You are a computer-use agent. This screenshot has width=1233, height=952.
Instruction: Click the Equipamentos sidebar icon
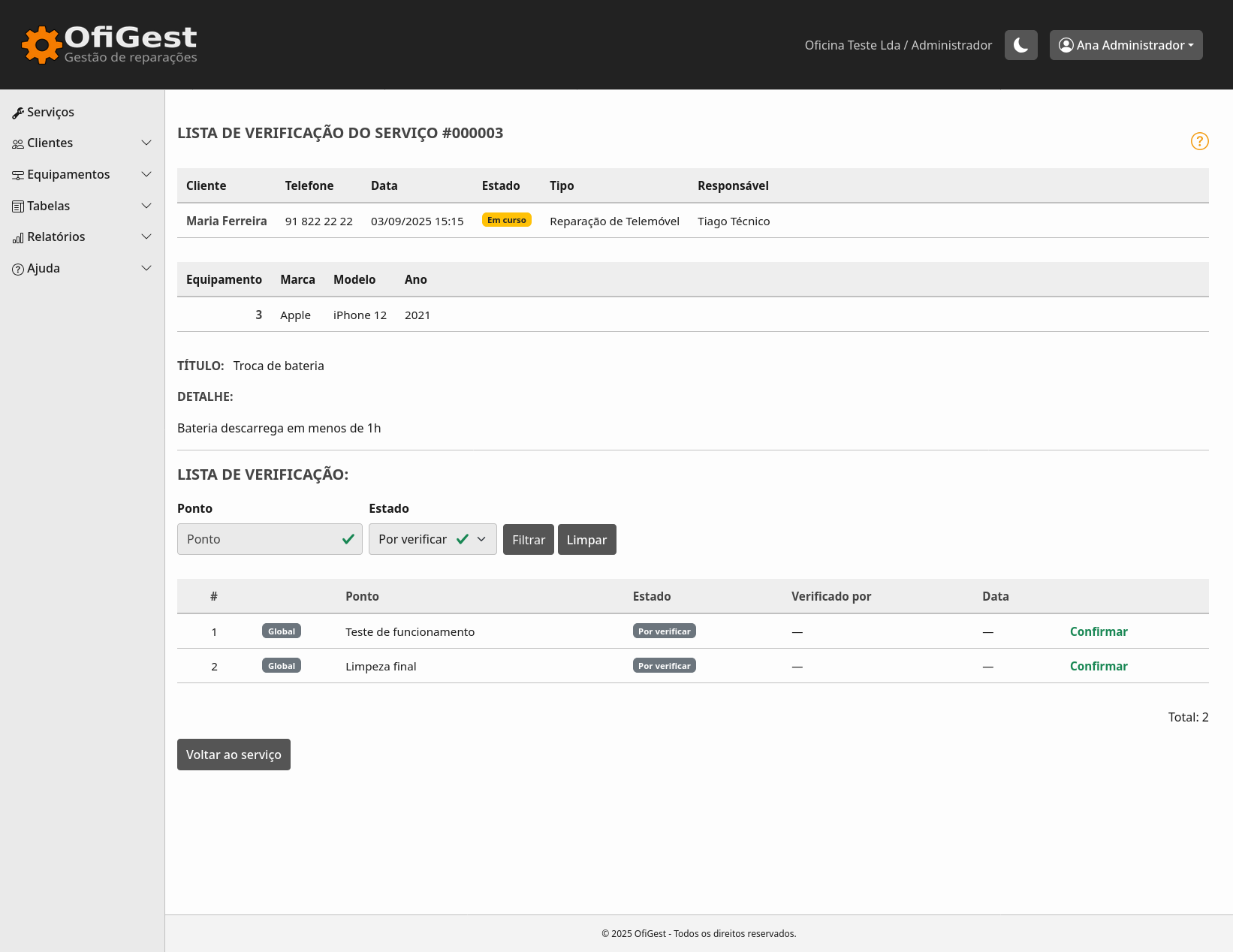click(x=18, y=175)
